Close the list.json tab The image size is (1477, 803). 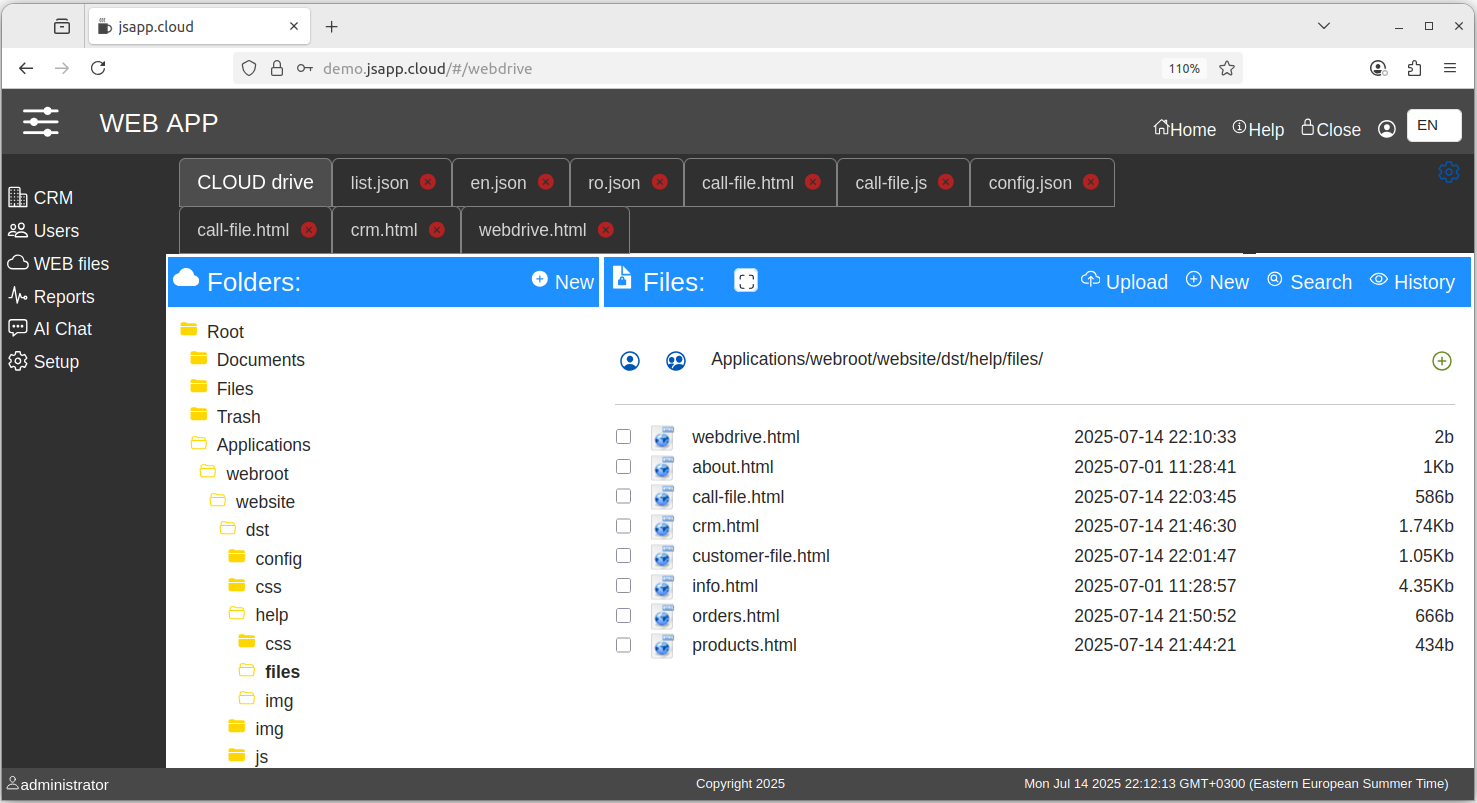428,182
